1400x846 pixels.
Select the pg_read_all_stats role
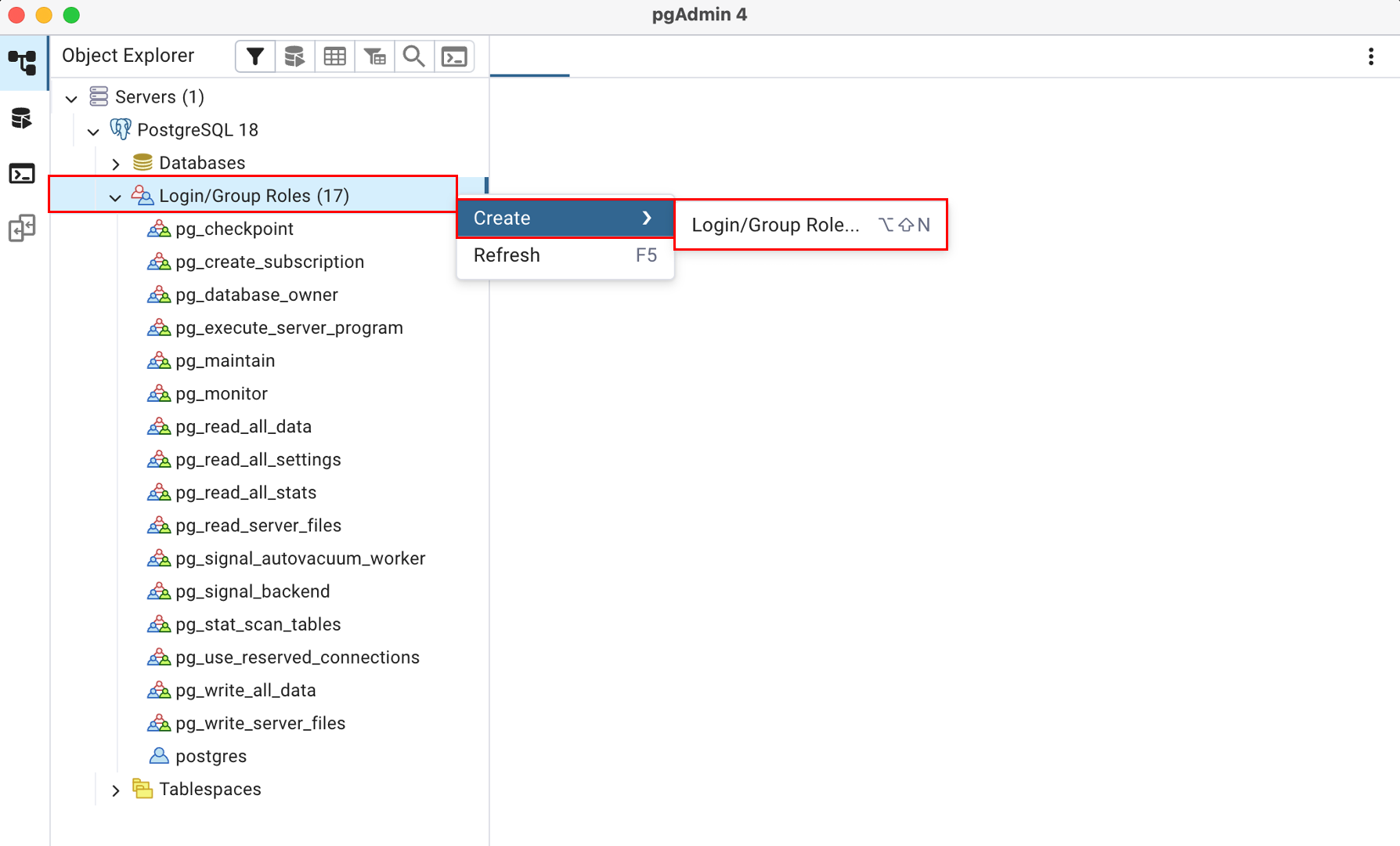(x=246, y=493)
